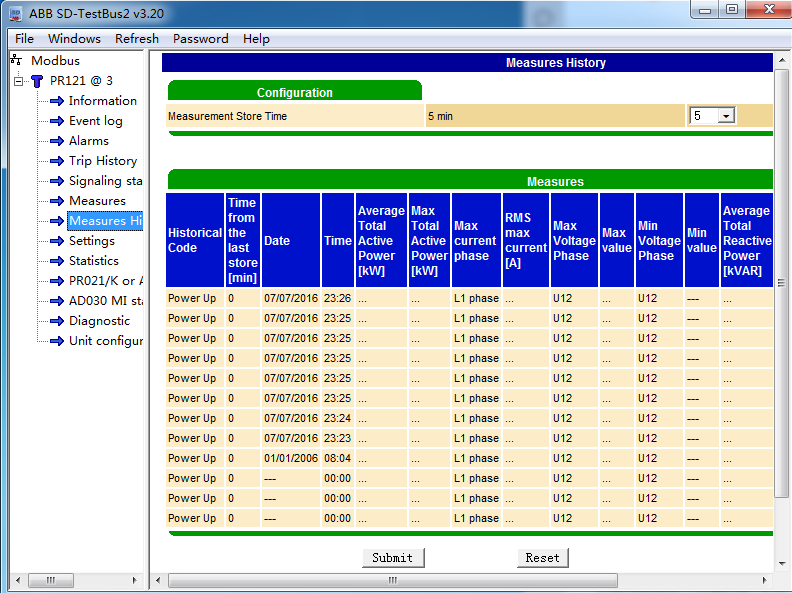Screen dimensions: 792x593
Task: Click the 23:26 time cell
Action: tap(338, 299)
